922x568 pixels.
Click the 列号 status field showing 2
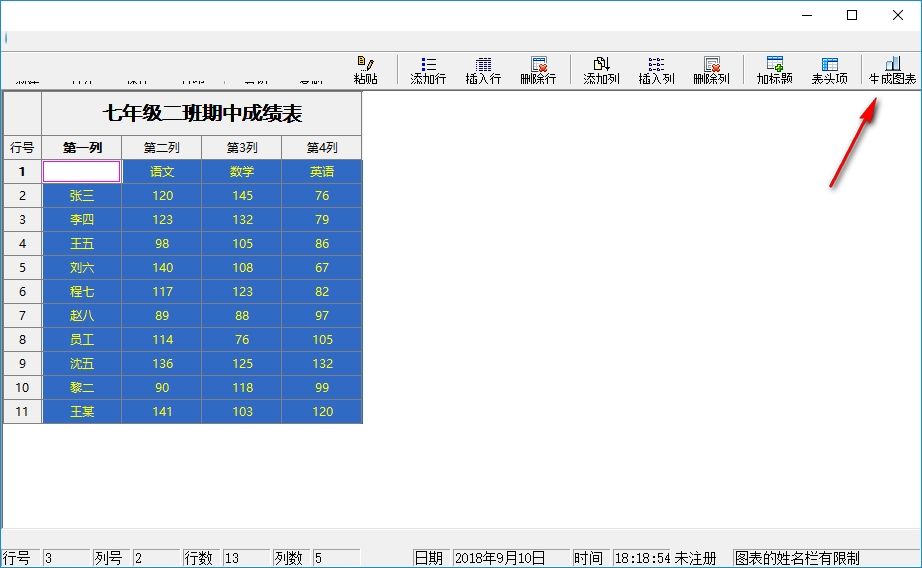[156, 558]
